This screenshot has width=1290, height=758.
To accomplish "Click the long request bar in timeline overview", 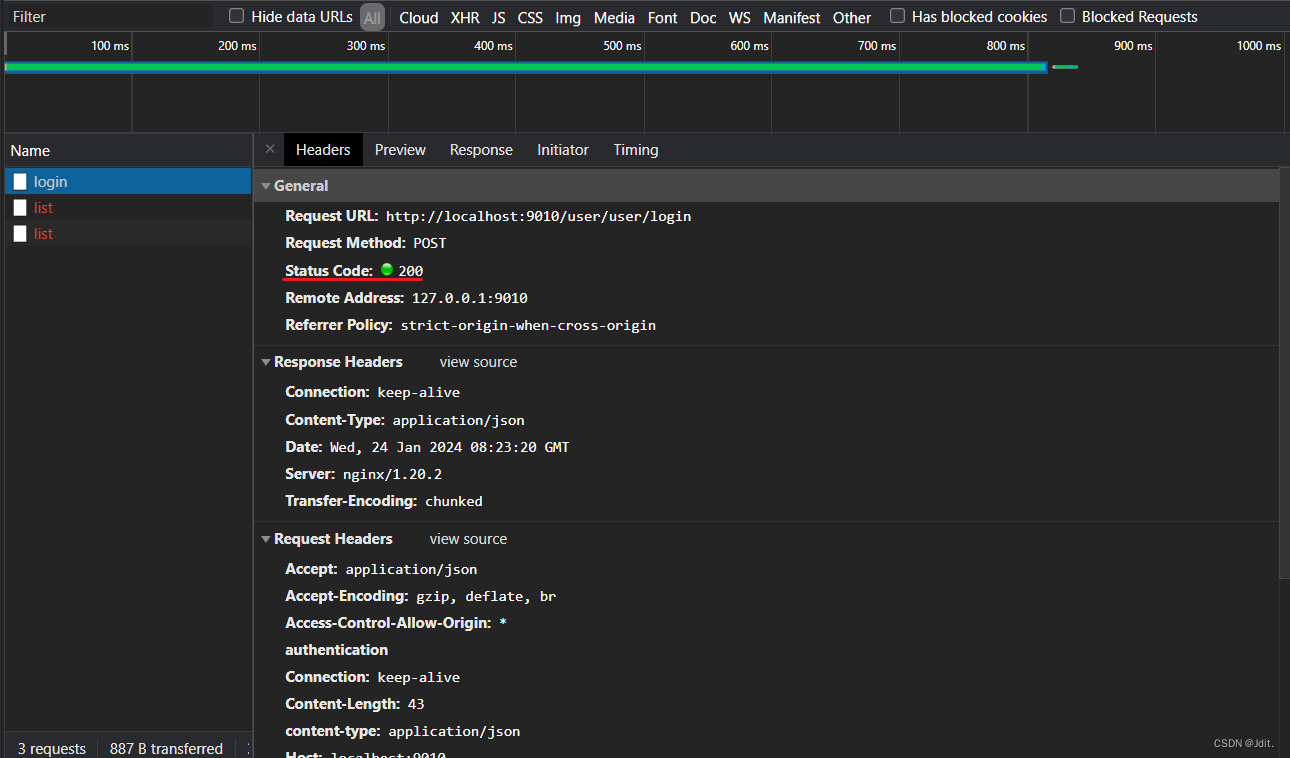I will click(x=525, y=67).
